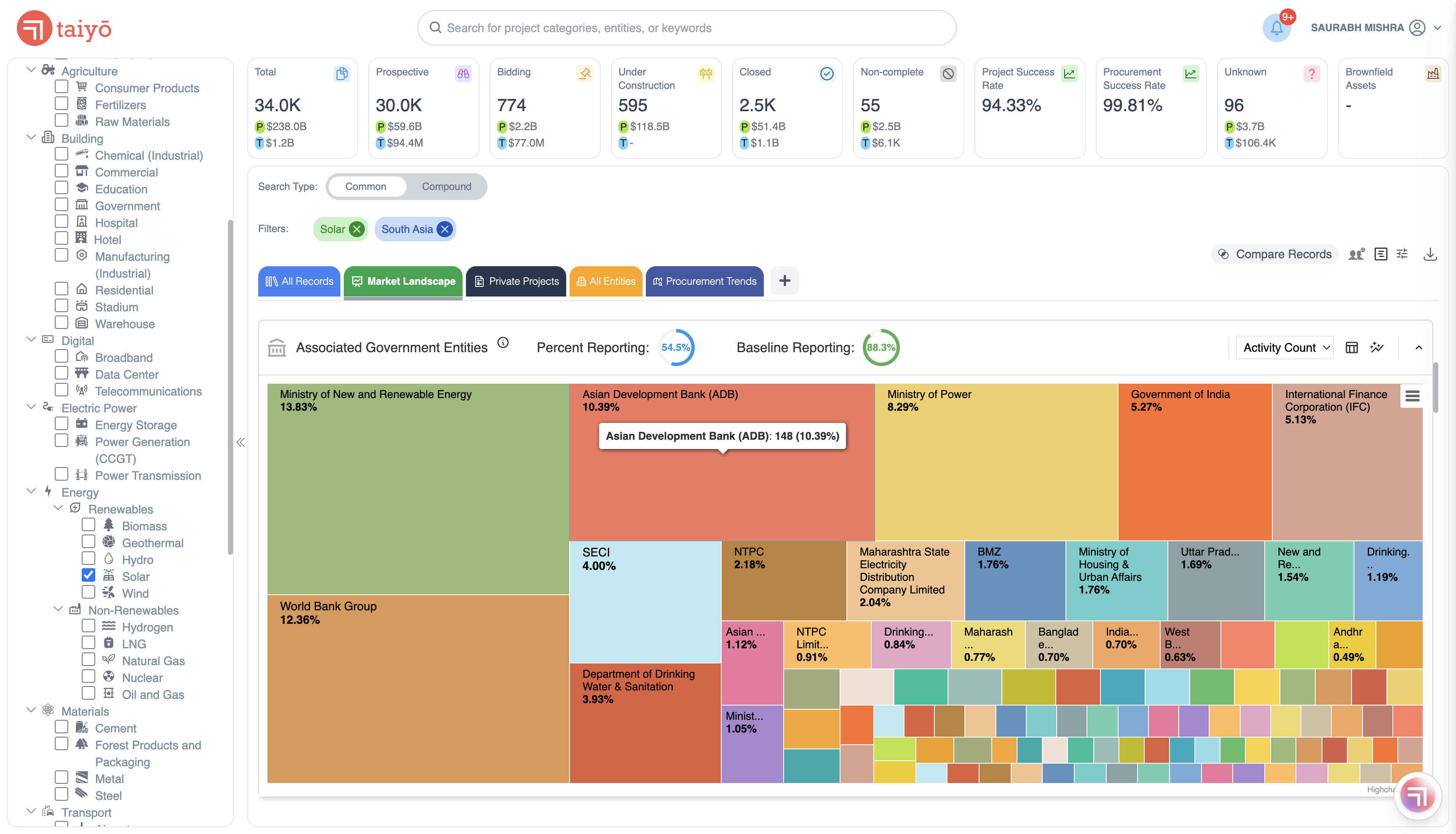Collapse the Renewables tree section

[x=59, y=508]
